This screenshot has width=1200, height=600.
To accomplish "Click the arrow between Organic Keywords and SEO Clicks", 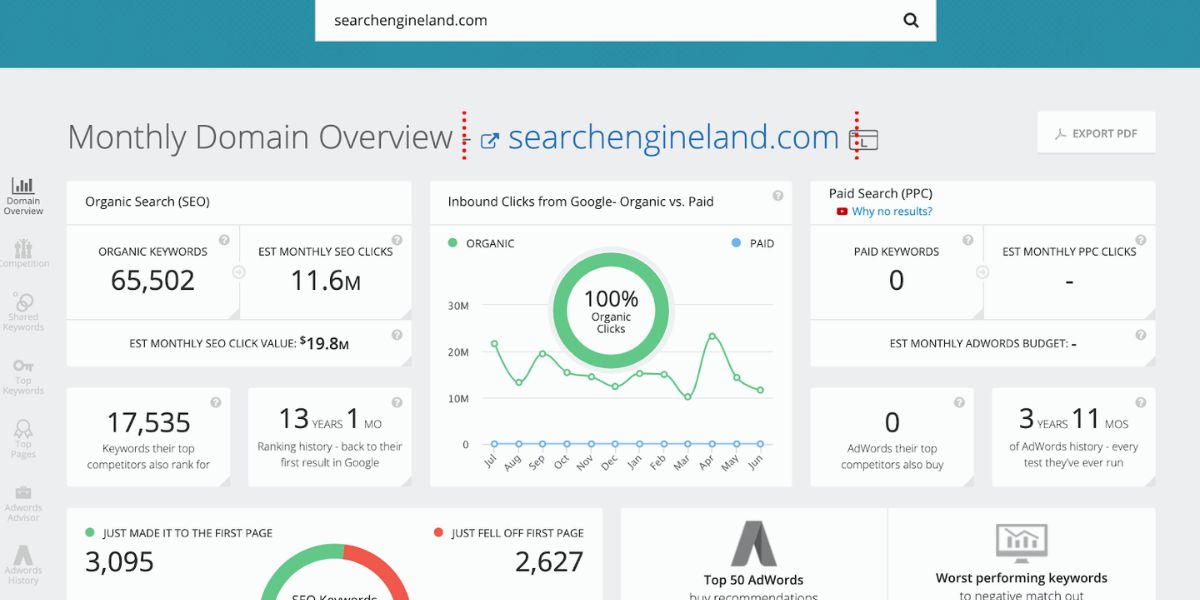I will click(239, 271).
